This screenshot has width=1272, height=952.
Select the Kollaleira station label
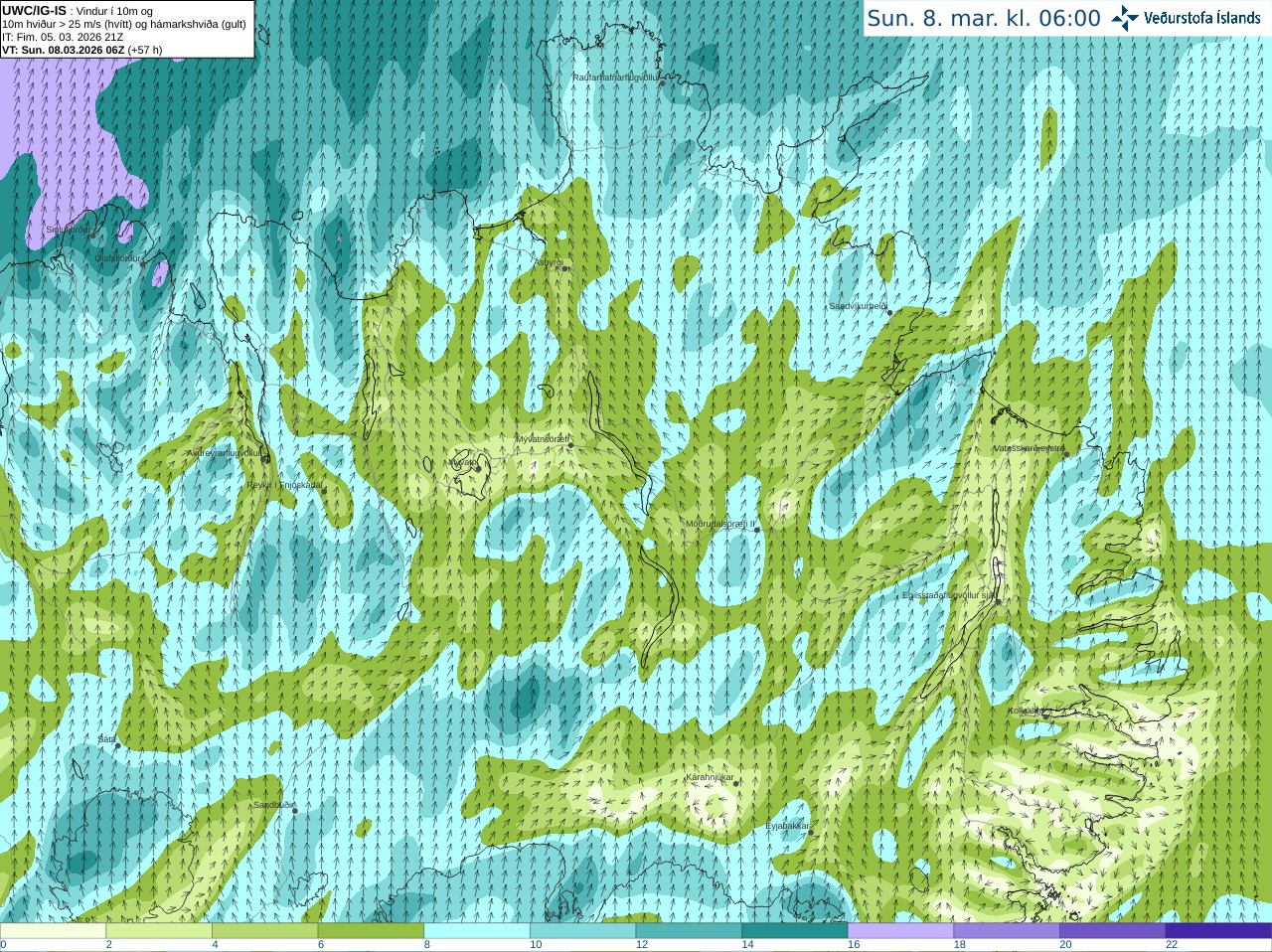click(1026, 711)
